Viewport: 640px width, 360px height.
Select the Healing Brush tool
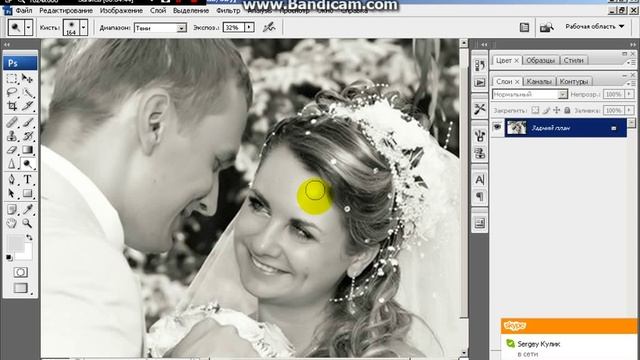(x=12, y=122)
